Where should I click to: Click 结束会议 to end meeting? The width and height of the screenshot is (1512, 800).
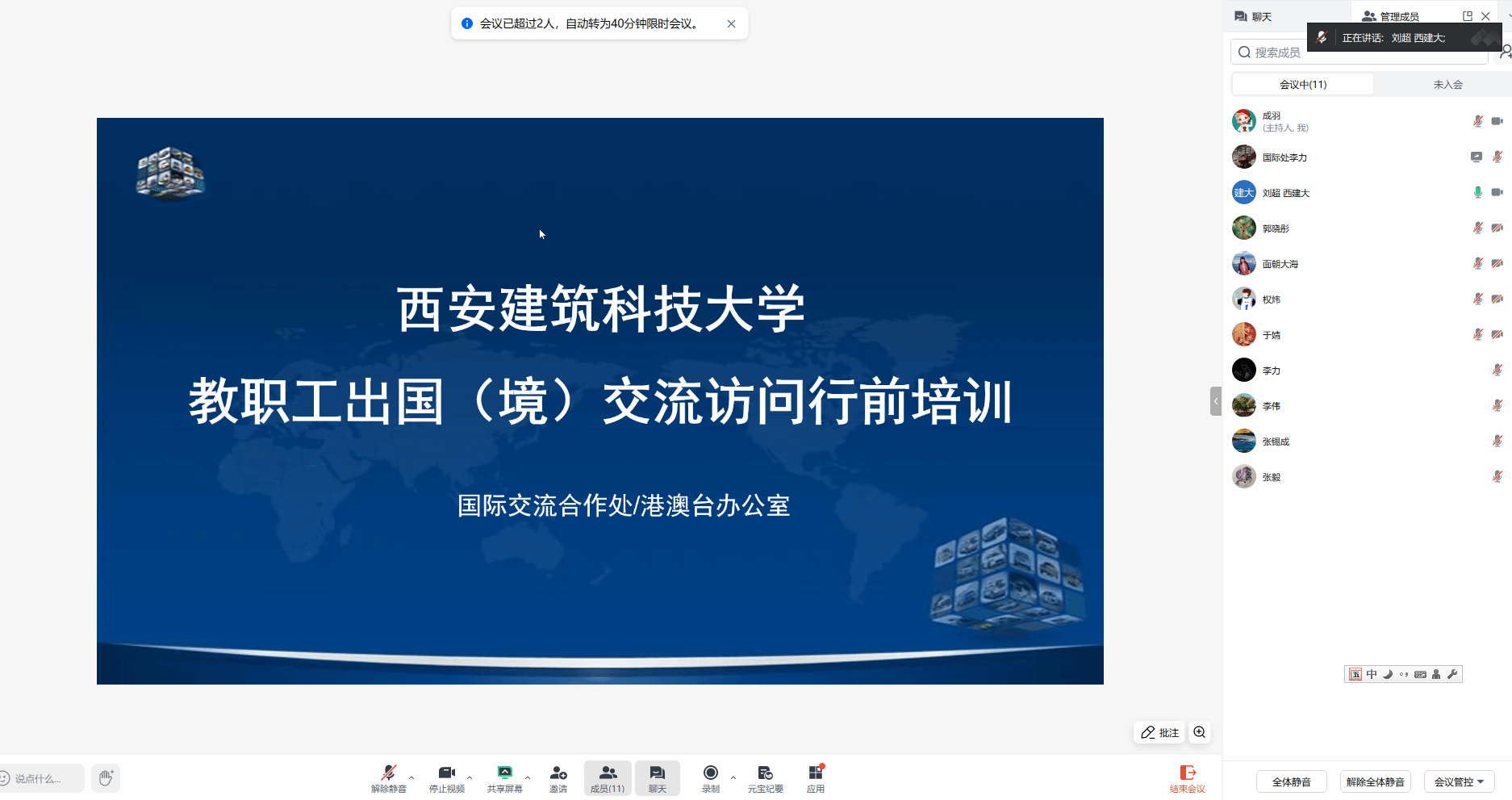click(x=1188, y=778)
